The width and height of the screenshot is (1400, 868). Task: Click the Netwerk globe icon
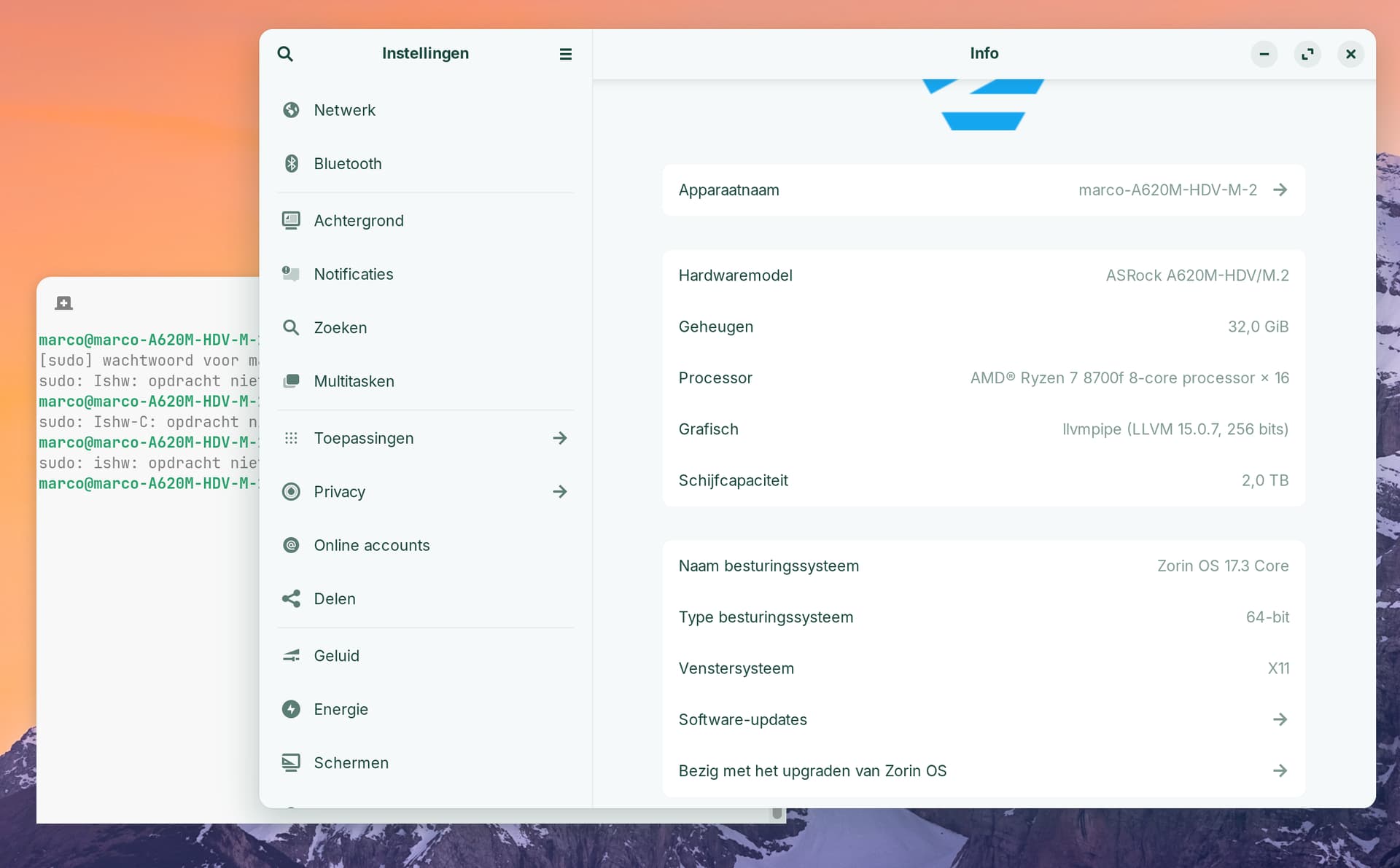coord(291,110)
